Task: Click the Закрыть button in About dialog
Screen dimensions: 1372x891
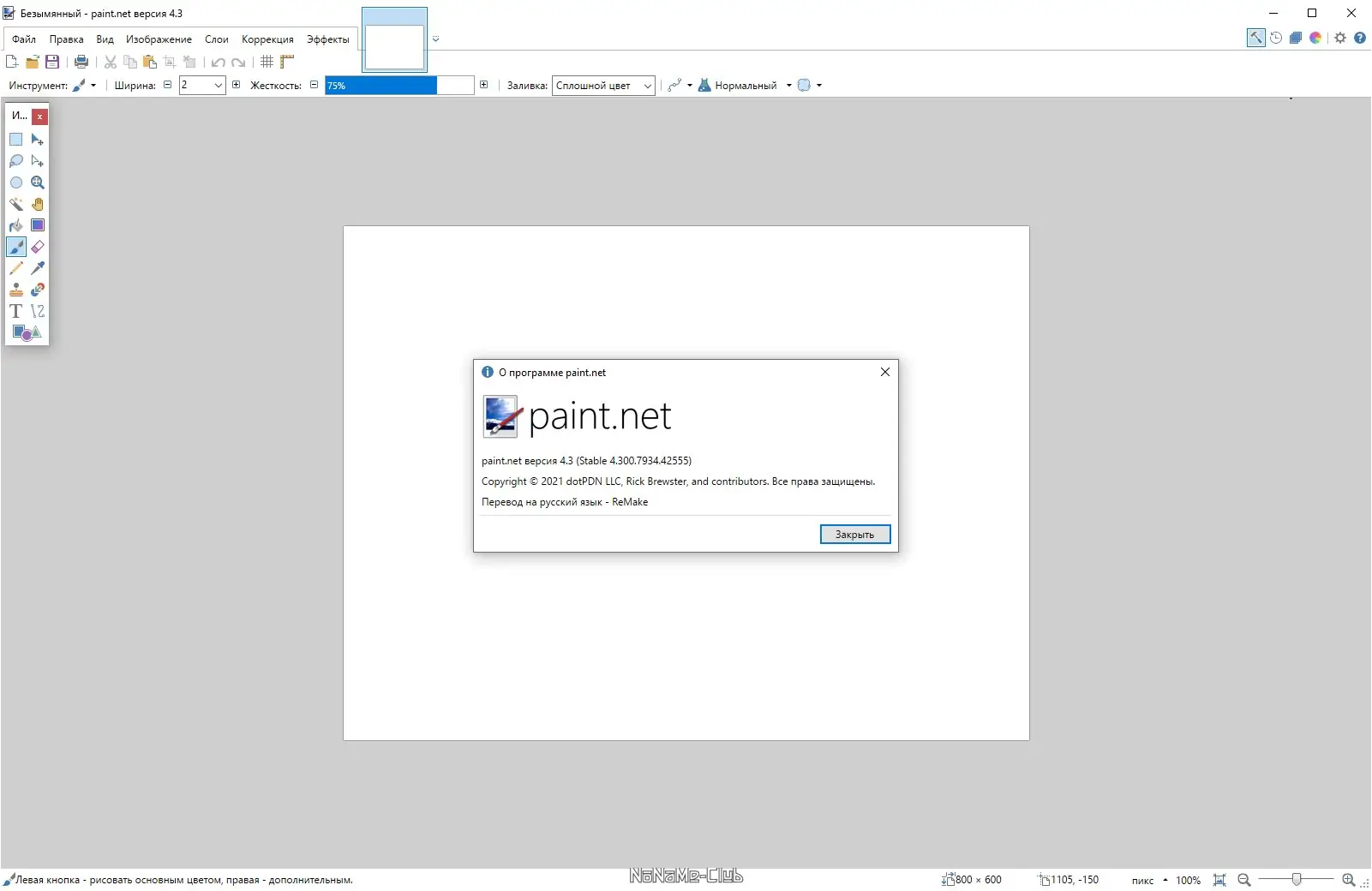Action: point(855,535)
